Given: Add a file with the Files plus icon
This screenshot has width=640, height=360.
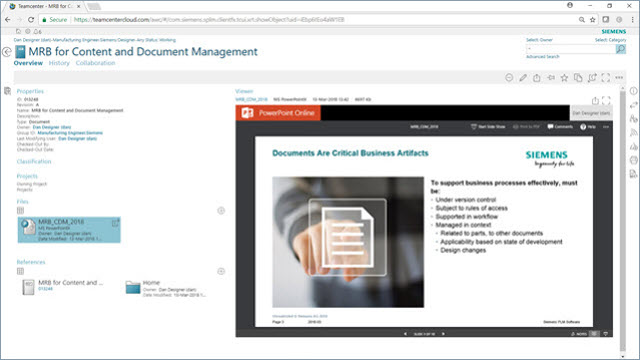Looking at the screenshot, I should pos(221,211).
